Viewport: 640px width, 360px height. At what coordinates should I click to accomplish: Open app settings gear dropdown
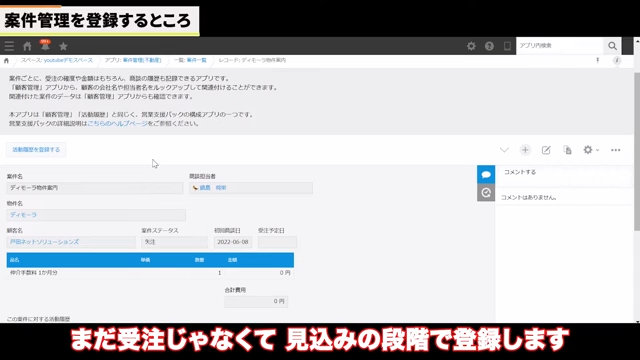pyautogui.click(x=591, y=150)
